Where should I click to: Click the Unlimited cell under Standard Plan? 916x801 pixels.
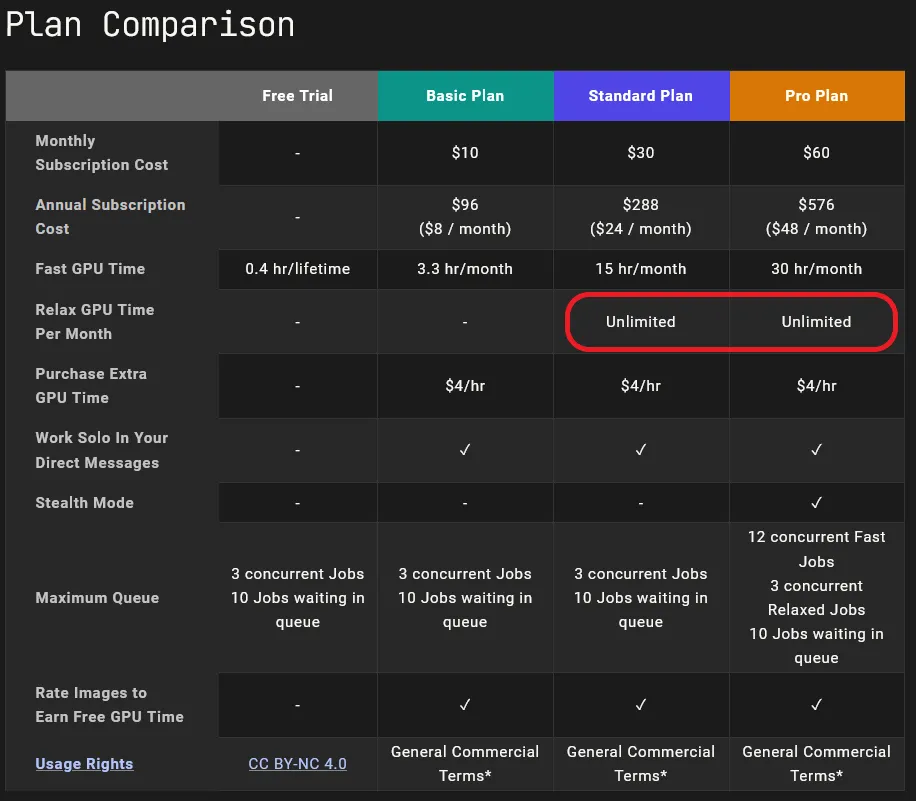(x=641, y=322)
